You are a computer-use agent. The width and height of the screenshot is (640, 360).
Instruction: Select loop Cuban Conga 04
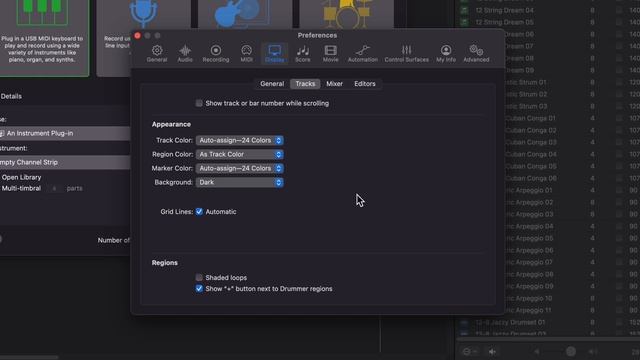(x=531, y=154)
